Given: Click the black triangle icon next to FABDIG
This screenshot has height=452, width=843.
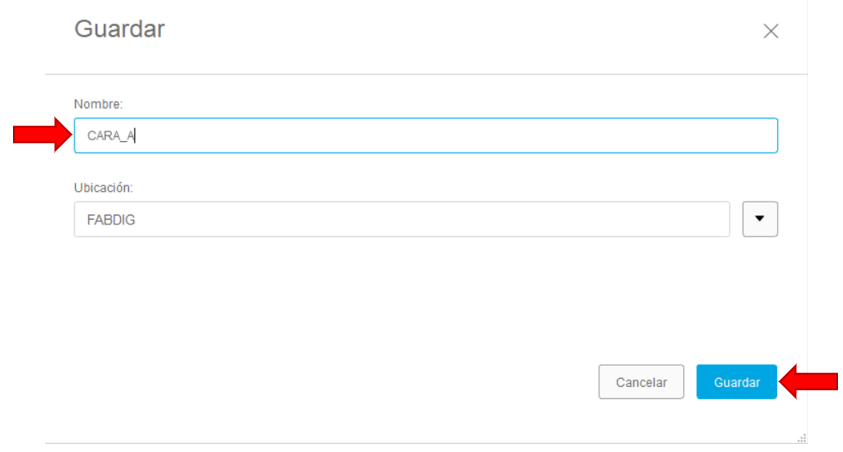Looking at the screenshot, I should (760, 218).
